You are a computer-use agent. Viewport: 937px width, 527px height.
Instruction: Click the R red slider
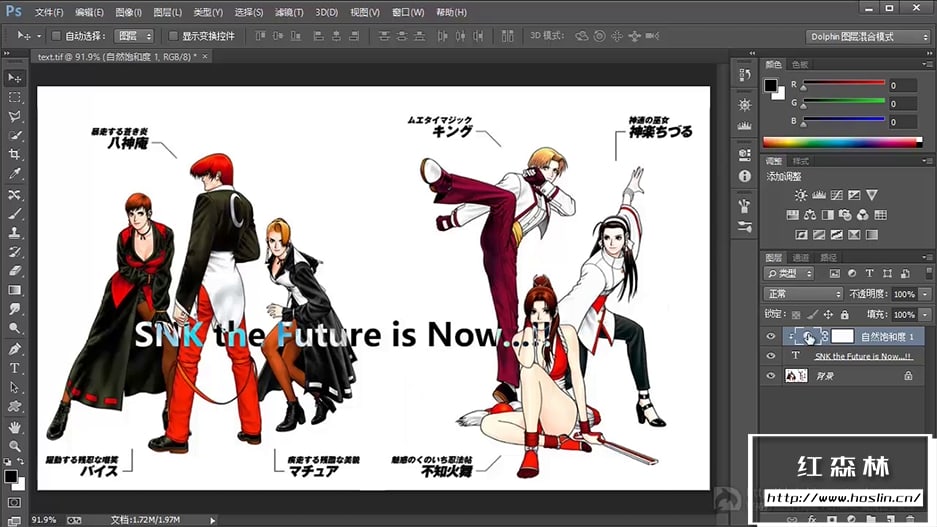(x=844, y=82)
